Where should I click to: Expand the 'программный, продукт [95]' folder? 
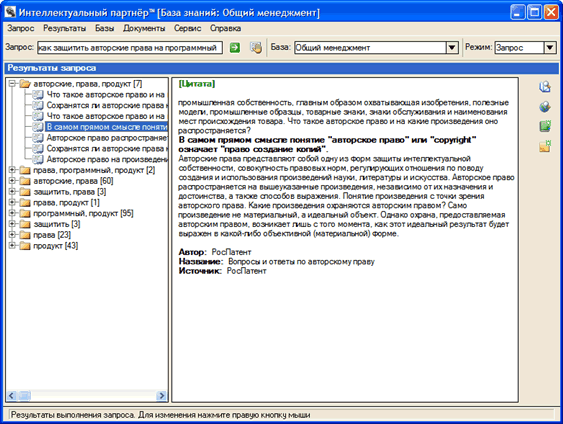pos(13,213)
